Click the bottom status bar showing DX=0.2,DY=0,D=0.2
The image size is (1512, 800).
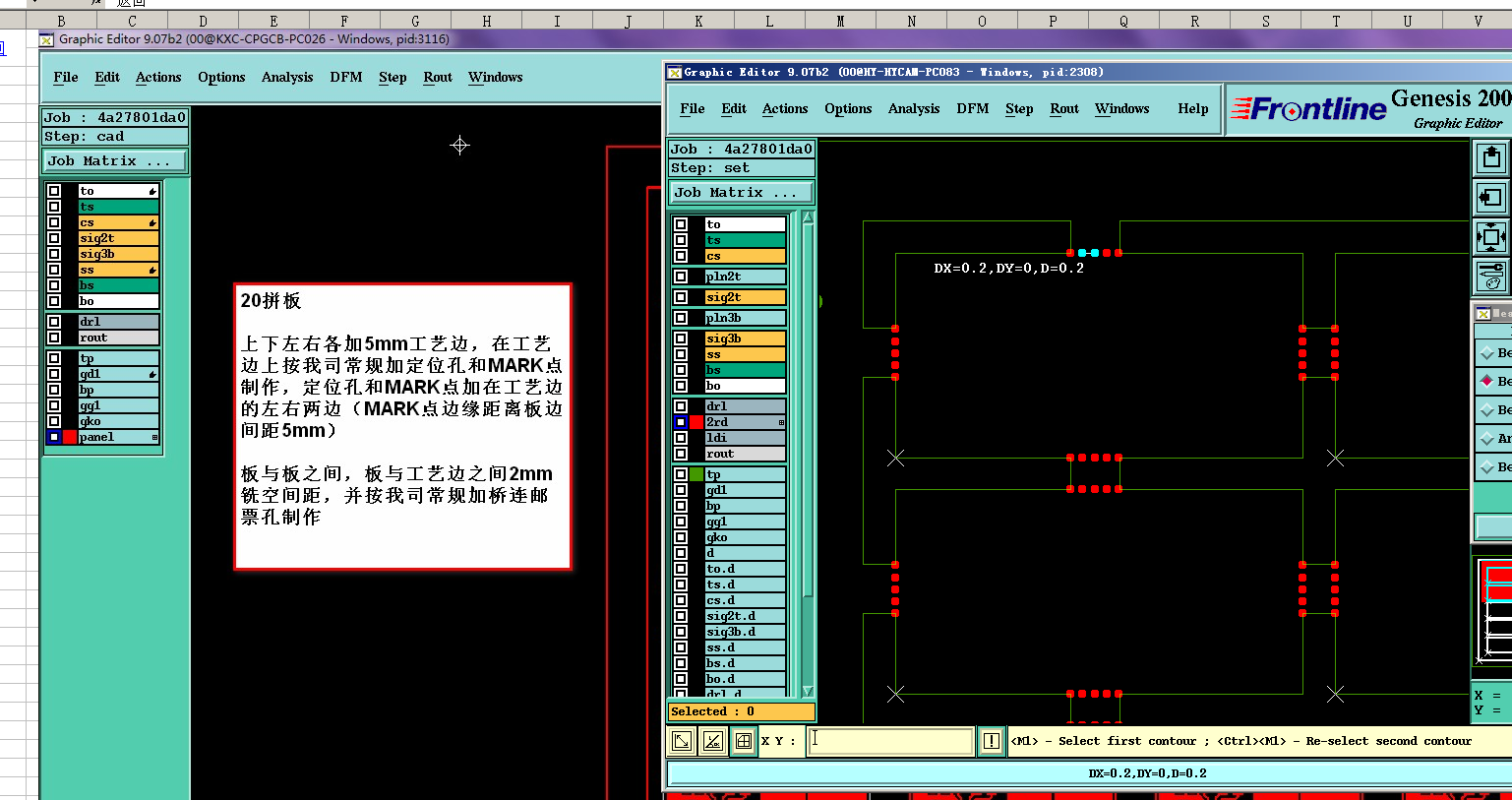tap(1089, 773)
